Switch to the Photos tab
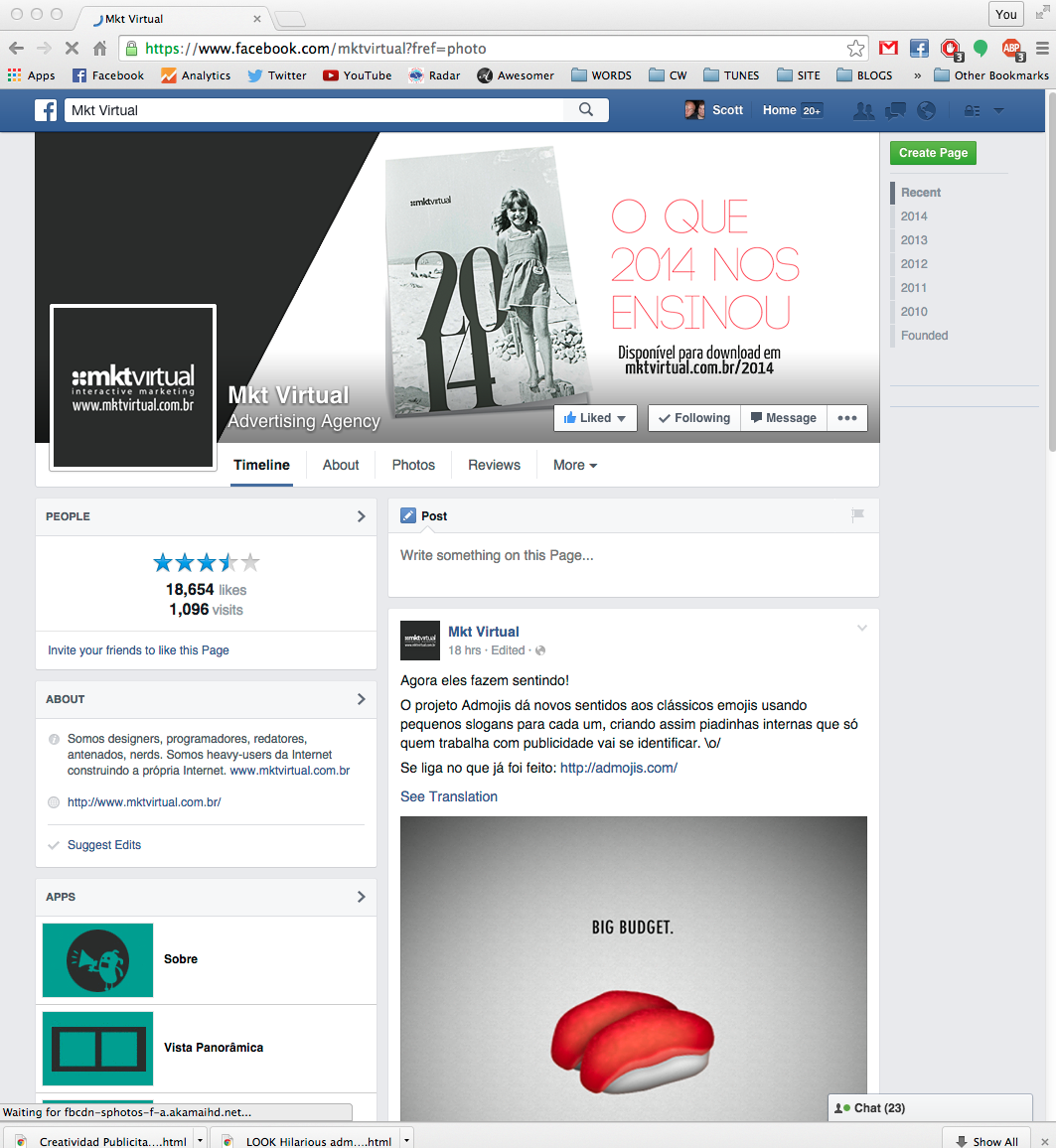 click(413, 465)
